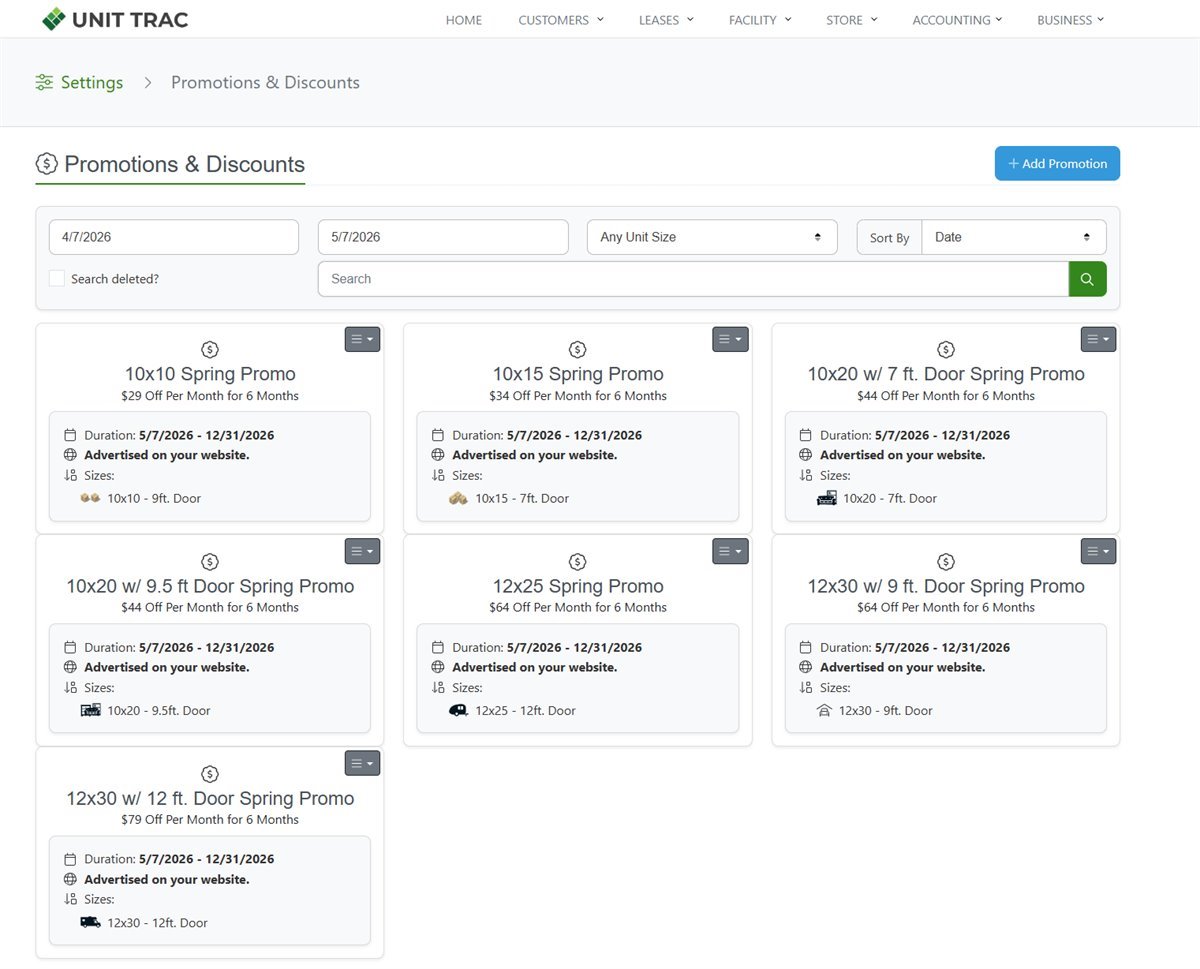
Task: Expand the Business nav menu
Action: point(1071,20)
